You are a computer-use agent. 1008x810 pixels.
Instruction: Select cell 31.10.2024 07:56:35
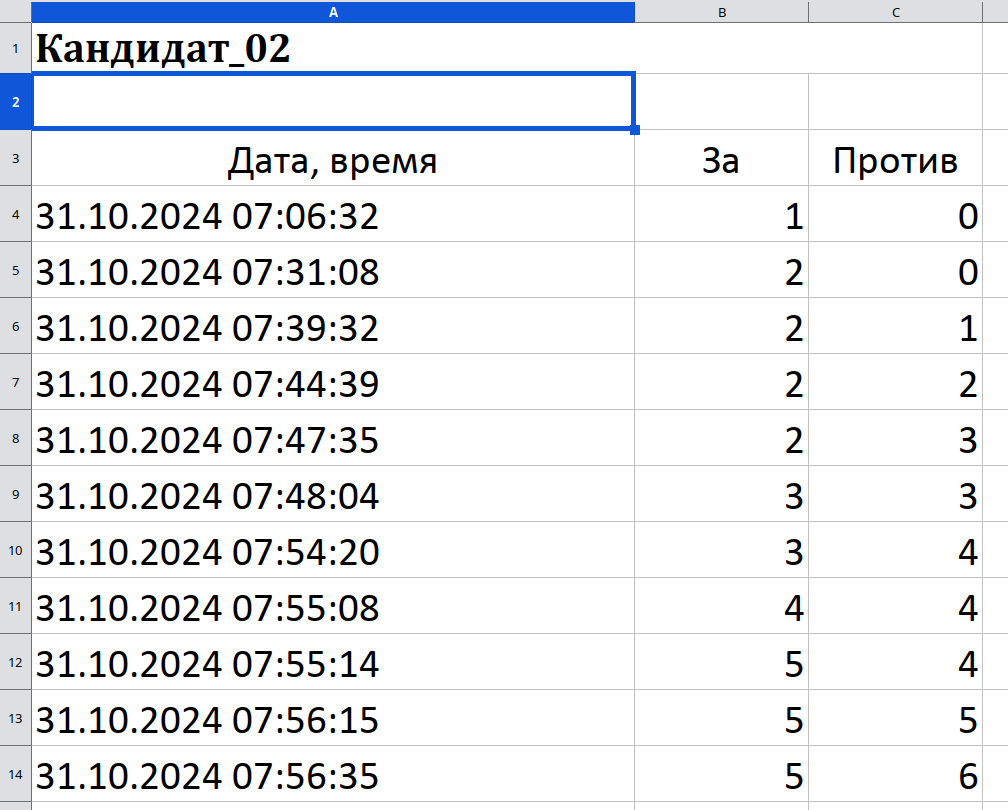point(333,774)
